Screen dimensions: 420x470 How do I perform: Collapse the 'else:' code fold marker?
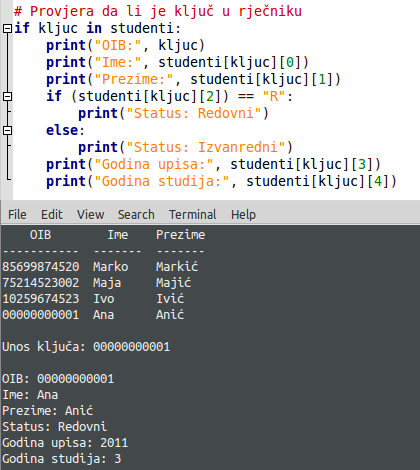click(x=7, y=130)
